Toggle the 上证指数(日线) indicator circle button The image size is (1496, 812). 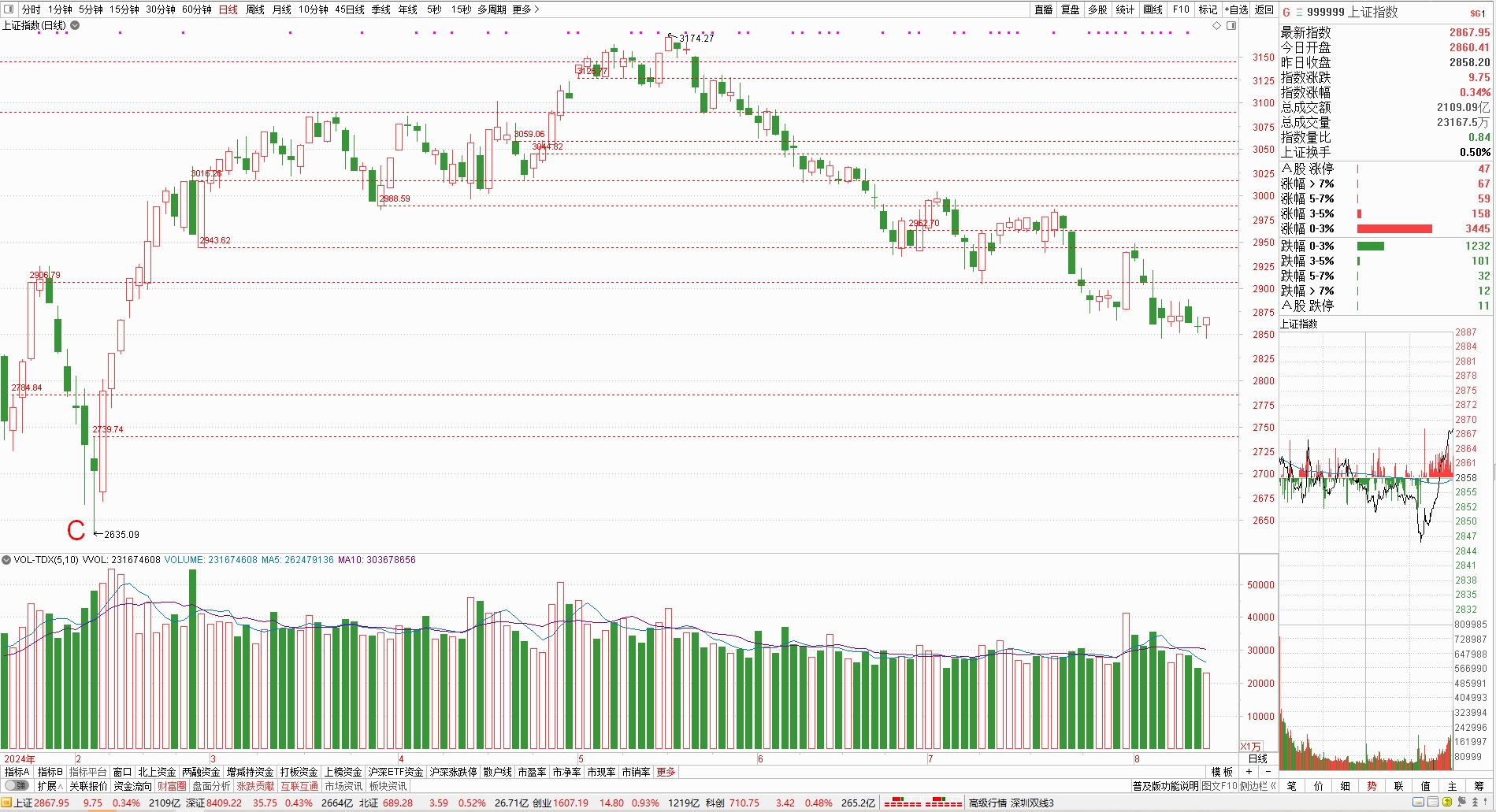[x=75, y=25]
